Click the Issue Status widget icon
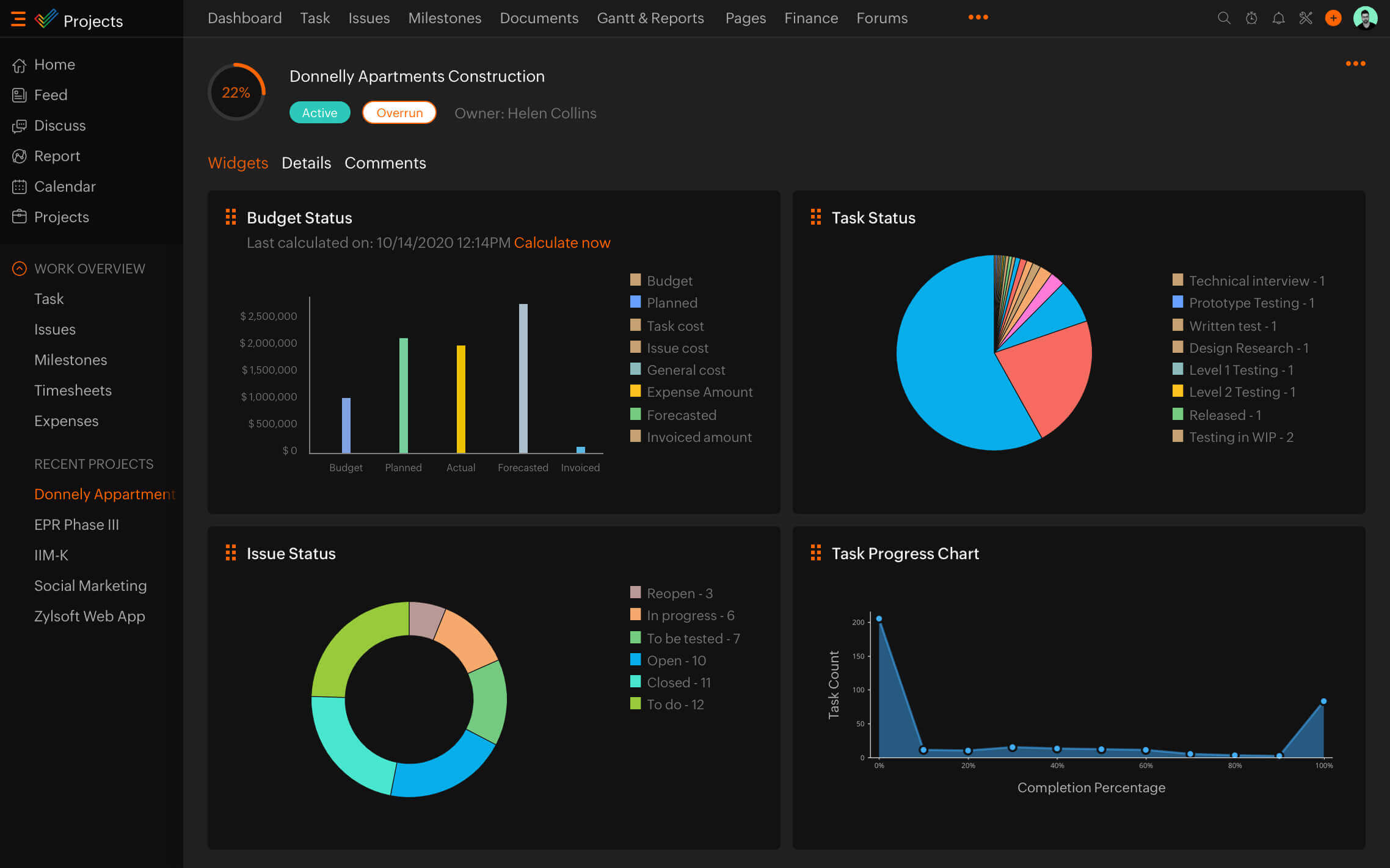The height and width of the screenshot is (868, 1390). point(230,553)
